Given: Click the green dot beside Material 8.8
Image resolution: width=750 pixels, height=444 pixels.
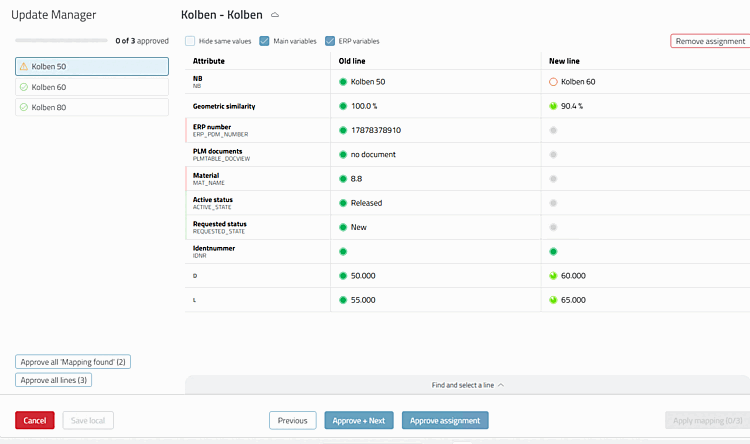Looking at the screenshot, I should (x=342, y=179).
